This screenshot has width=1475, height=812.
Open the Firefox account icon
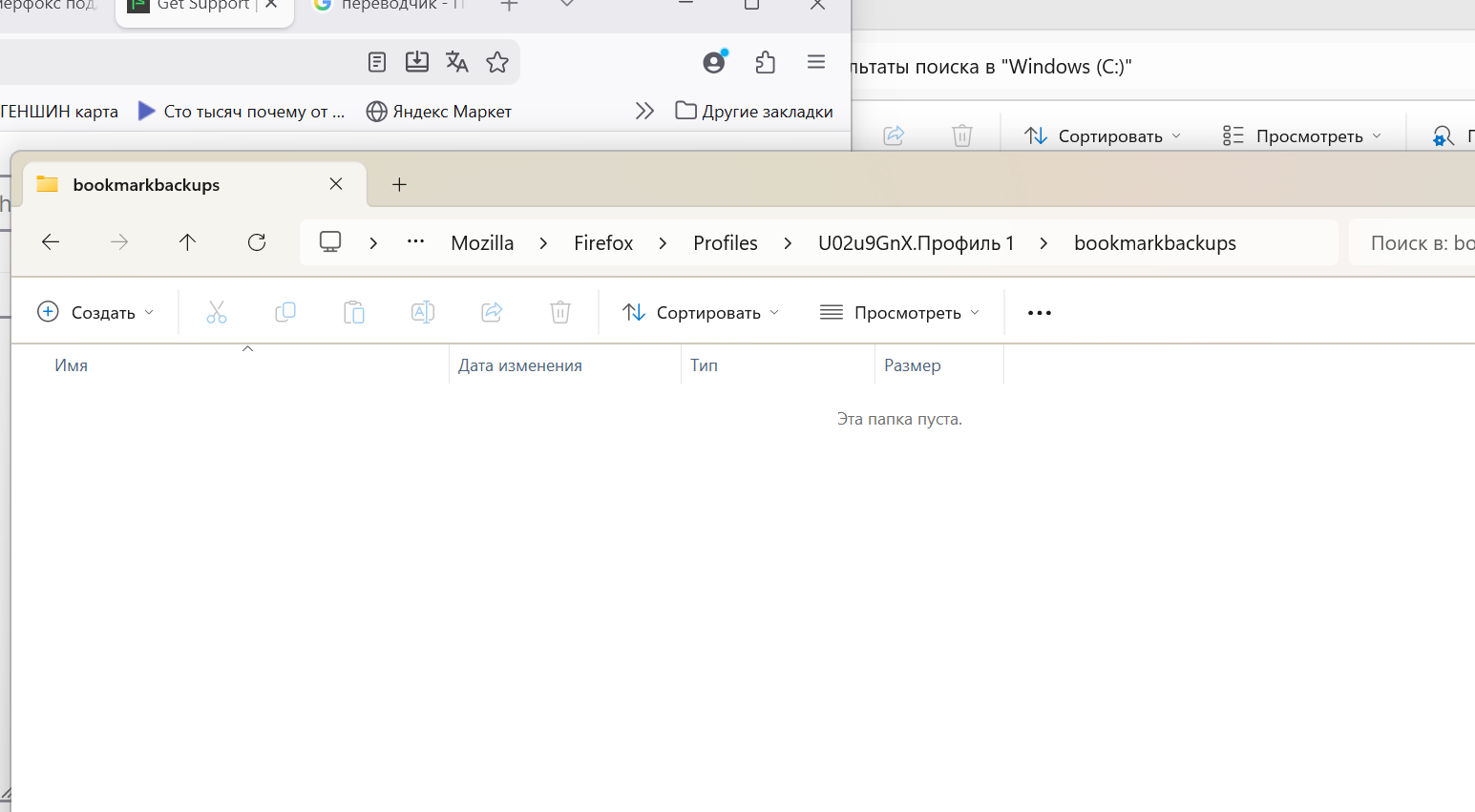pyautogui.click(x=714, y=62)
